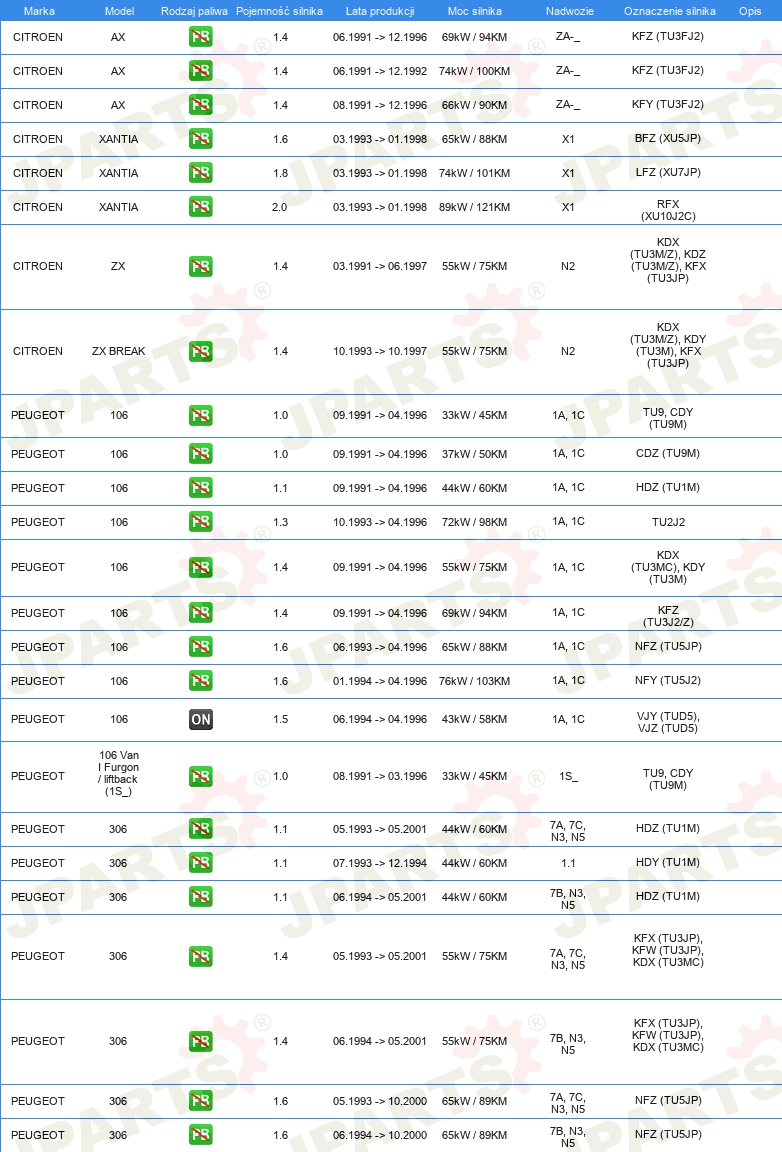Select fuel icon for Citroen Xantia 1.8
Viewport: 782px width, 1152px height.
[201, 173]
